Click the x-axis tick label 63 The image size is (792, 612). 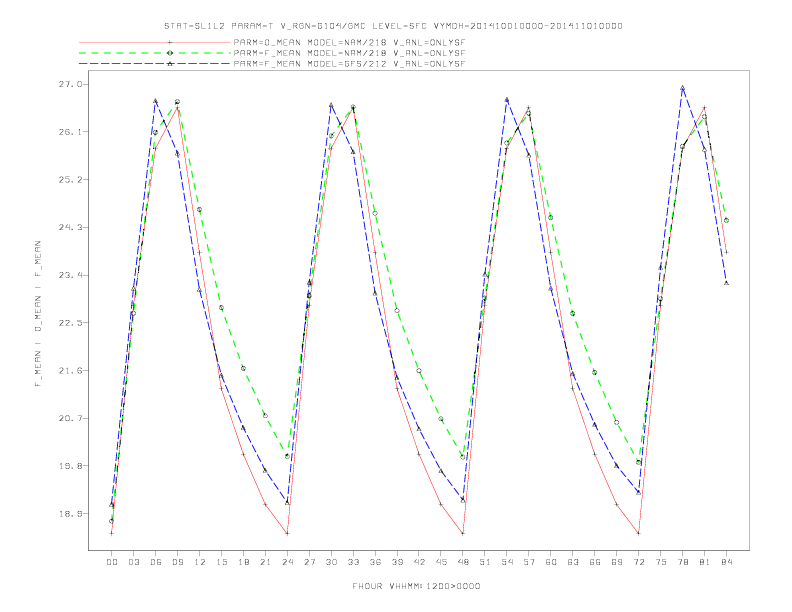[x=573, y=562]
